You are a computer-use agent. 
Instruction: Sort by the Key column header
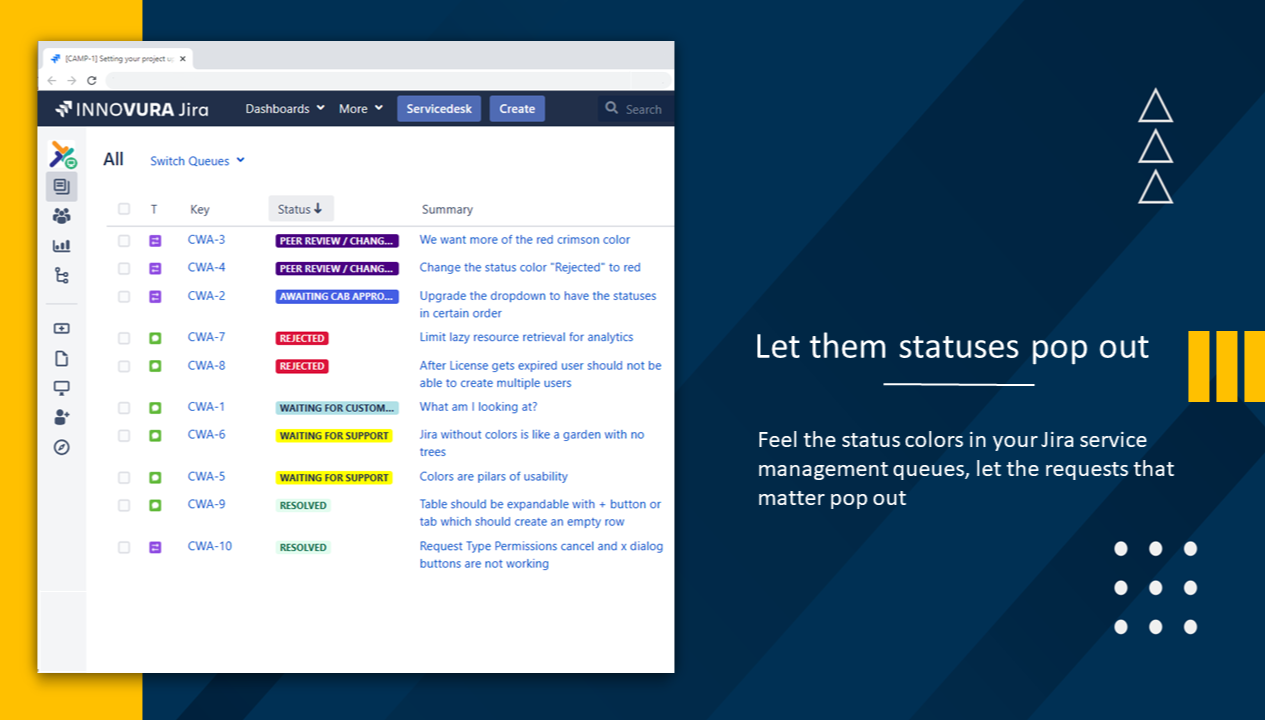200,210
